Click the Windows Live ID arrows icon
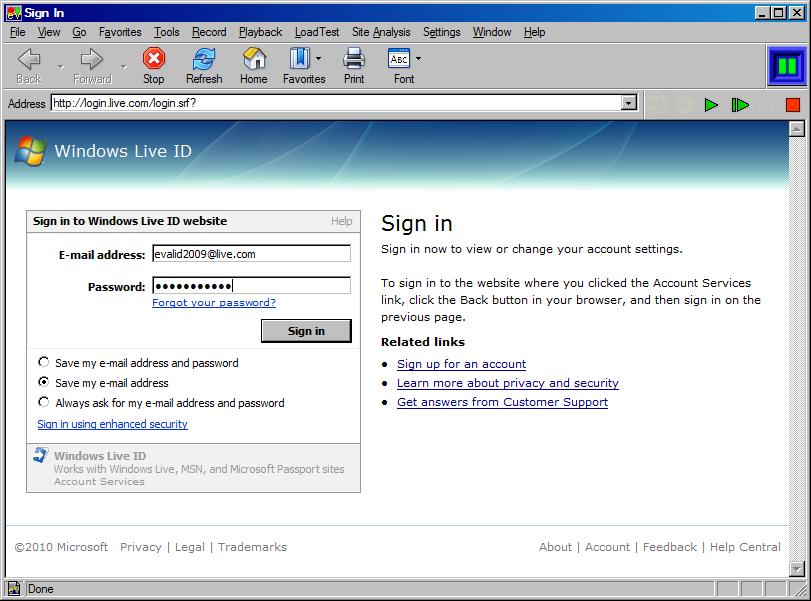The image size is (811, 601). tap(40, 455)
